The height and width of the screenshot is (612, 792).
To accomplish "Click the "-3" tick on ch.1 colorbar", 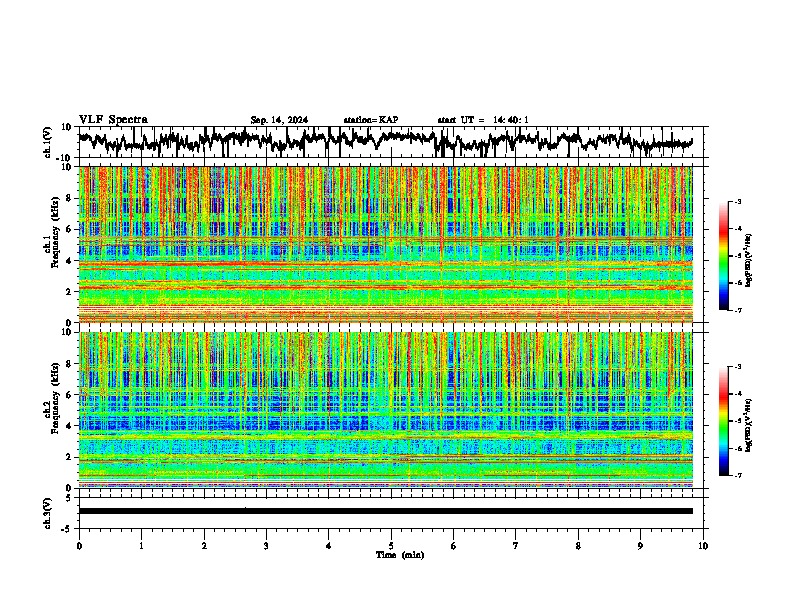I will point(737,201).
